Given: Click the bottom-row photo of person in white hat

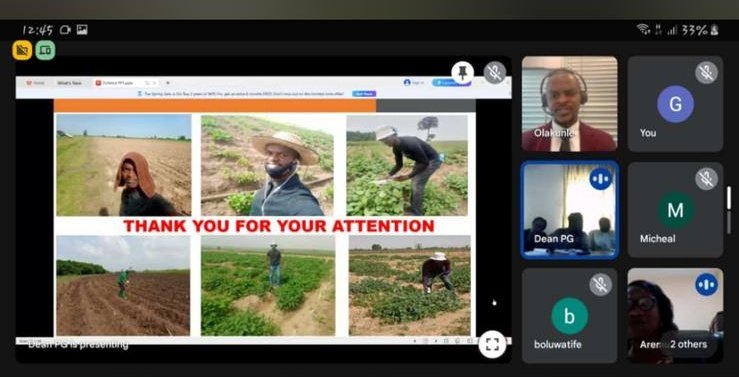Looking at the screenshot, I should click(410, 286).
